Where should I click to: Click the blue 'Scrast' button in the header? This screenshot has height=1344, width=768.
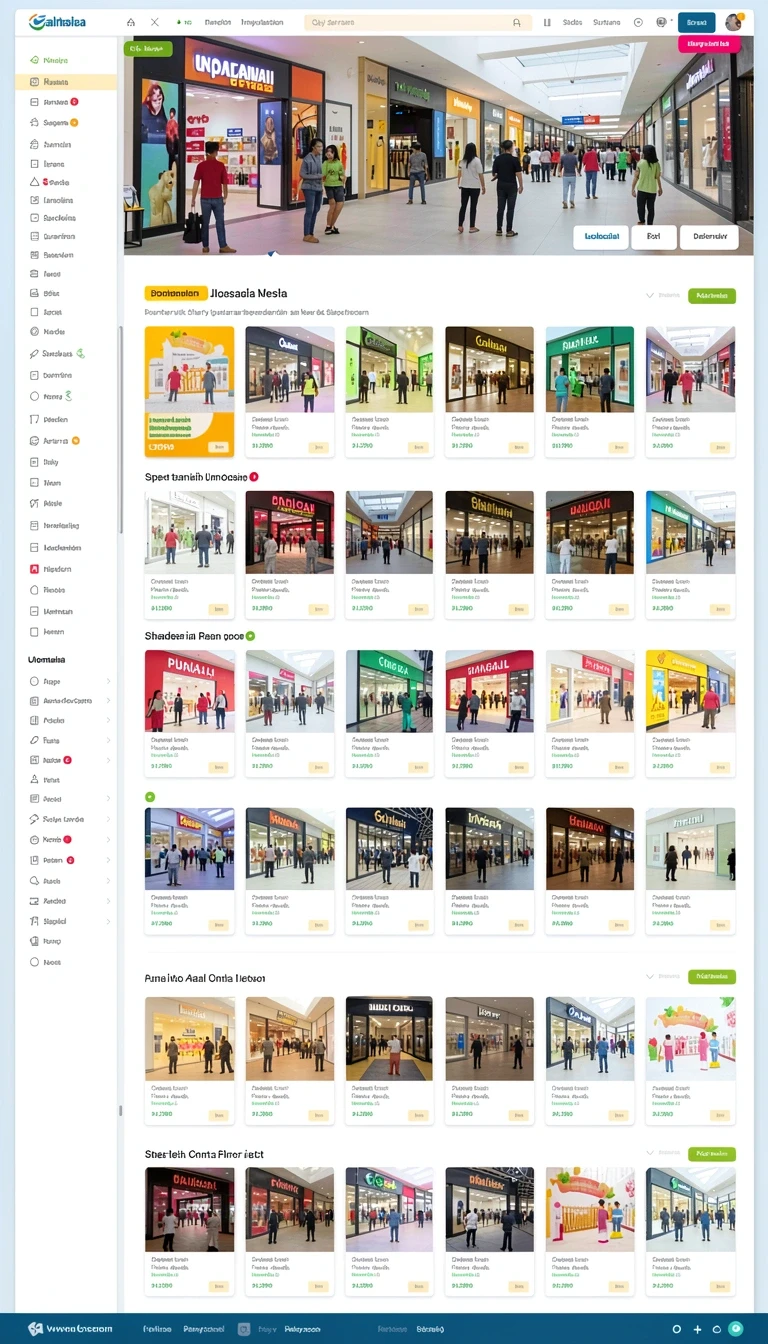pos(696,22)
